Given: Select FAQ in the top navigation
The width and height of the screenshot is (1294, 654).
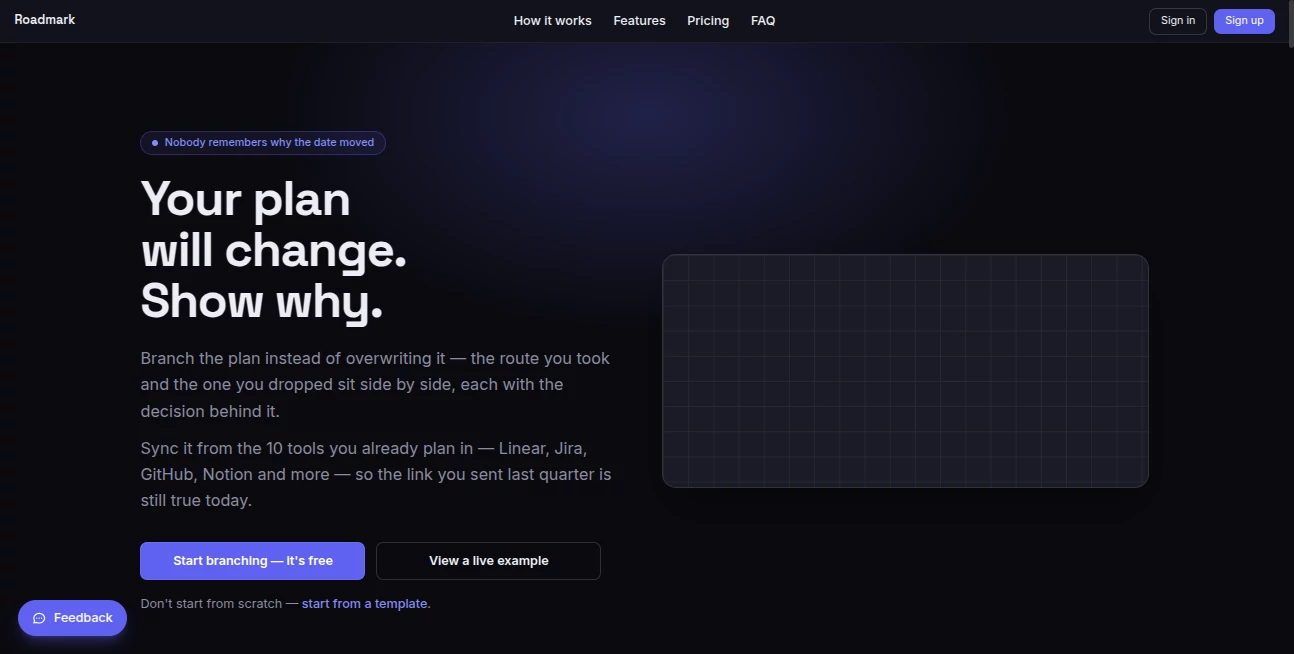Looking at the screenshot, I should click(x=763, y=20).
